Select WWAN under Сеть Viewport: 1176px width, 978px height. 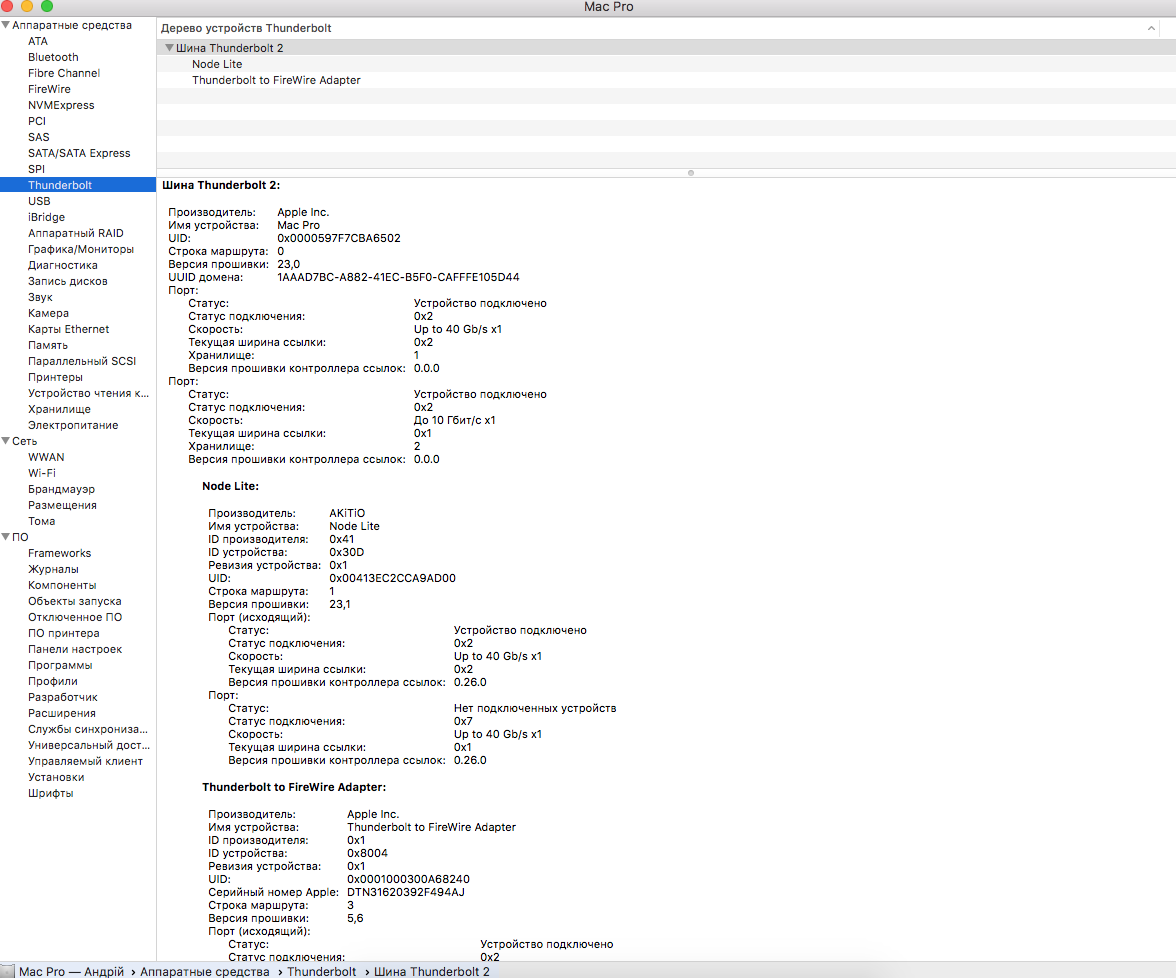click(46, 457)
